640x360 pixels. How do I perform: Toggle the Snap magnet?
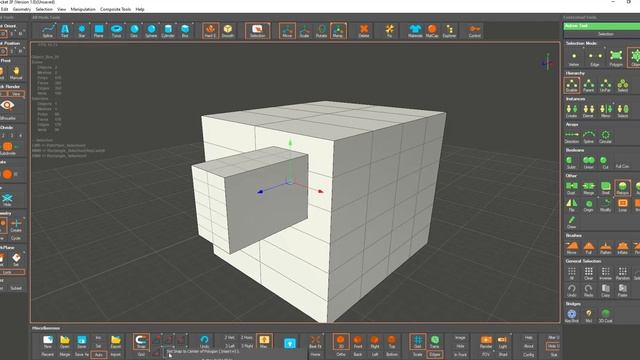point(141,342)
